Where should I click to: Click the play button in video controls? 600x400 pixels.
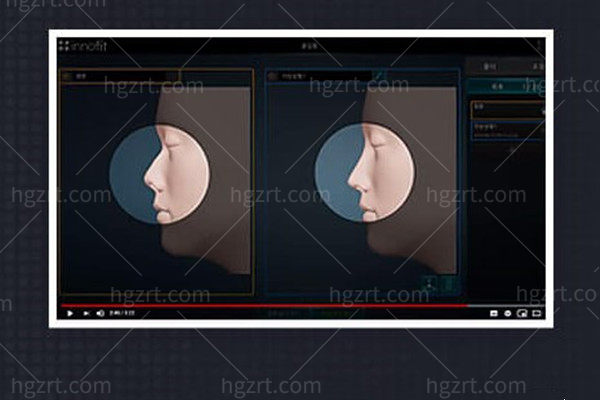(x=70, y=313)
